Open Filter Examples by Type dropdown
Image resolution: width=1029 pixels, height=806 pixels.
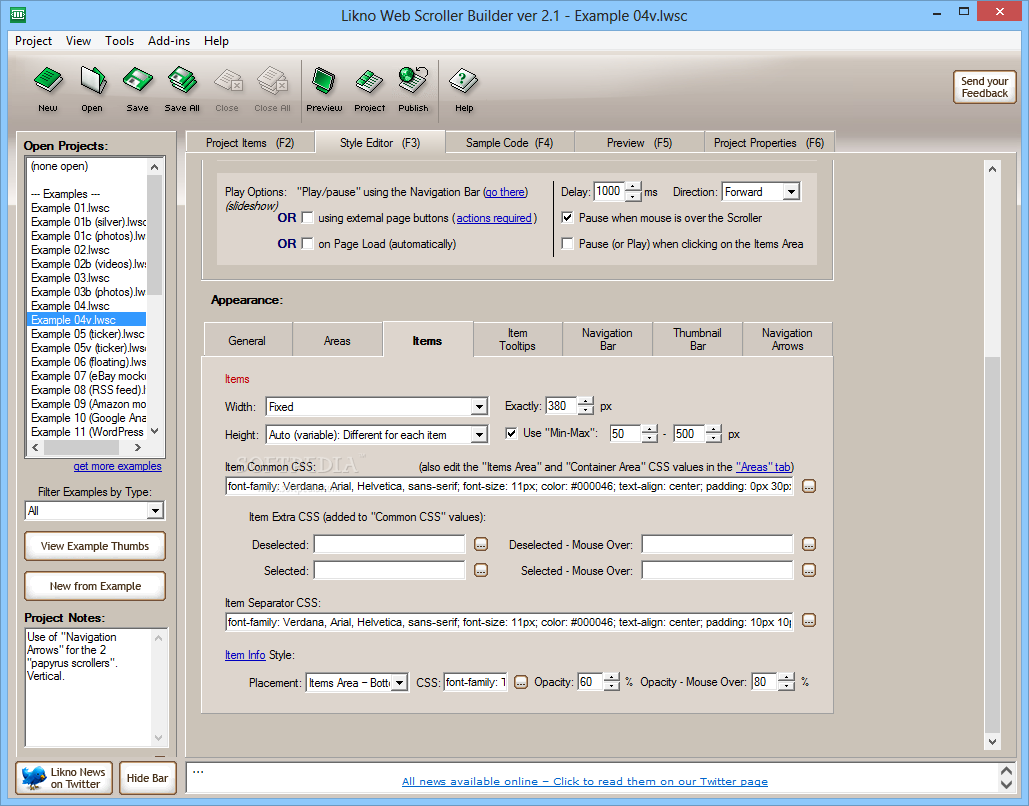pyautogui.click(x=155, y=511)
